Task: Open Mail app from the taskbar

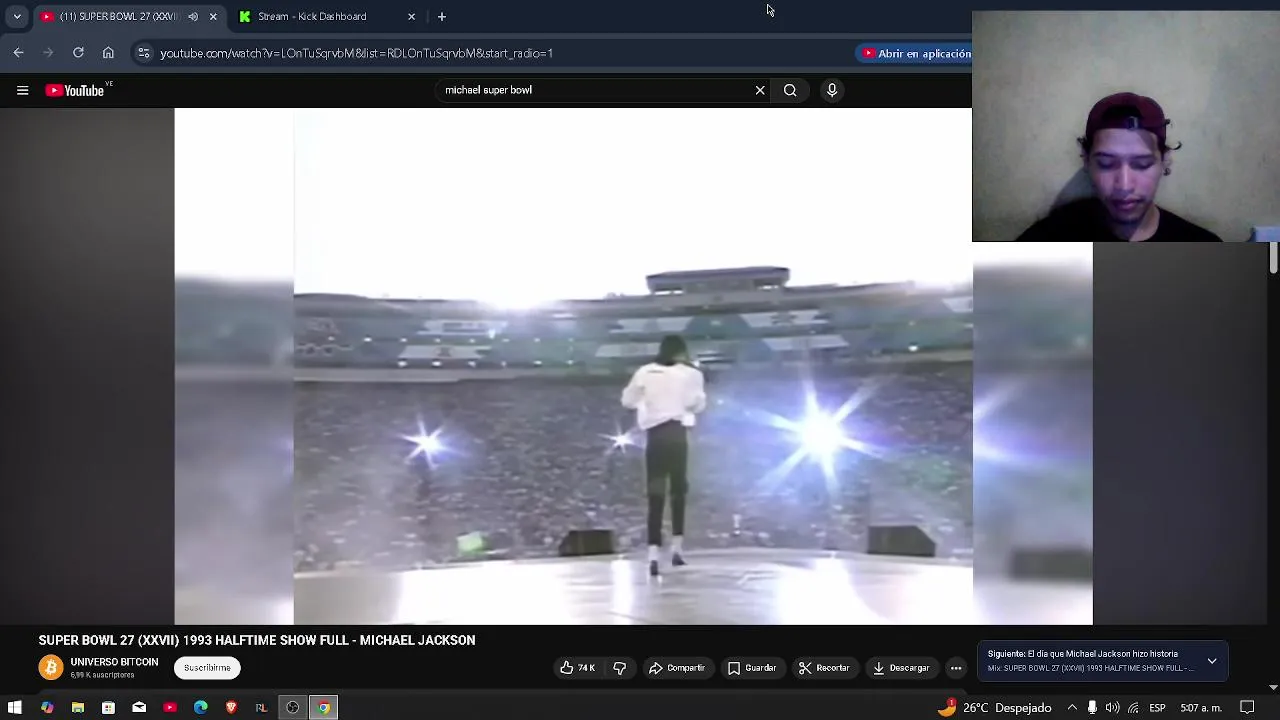Action: click(x=139, y=708)
